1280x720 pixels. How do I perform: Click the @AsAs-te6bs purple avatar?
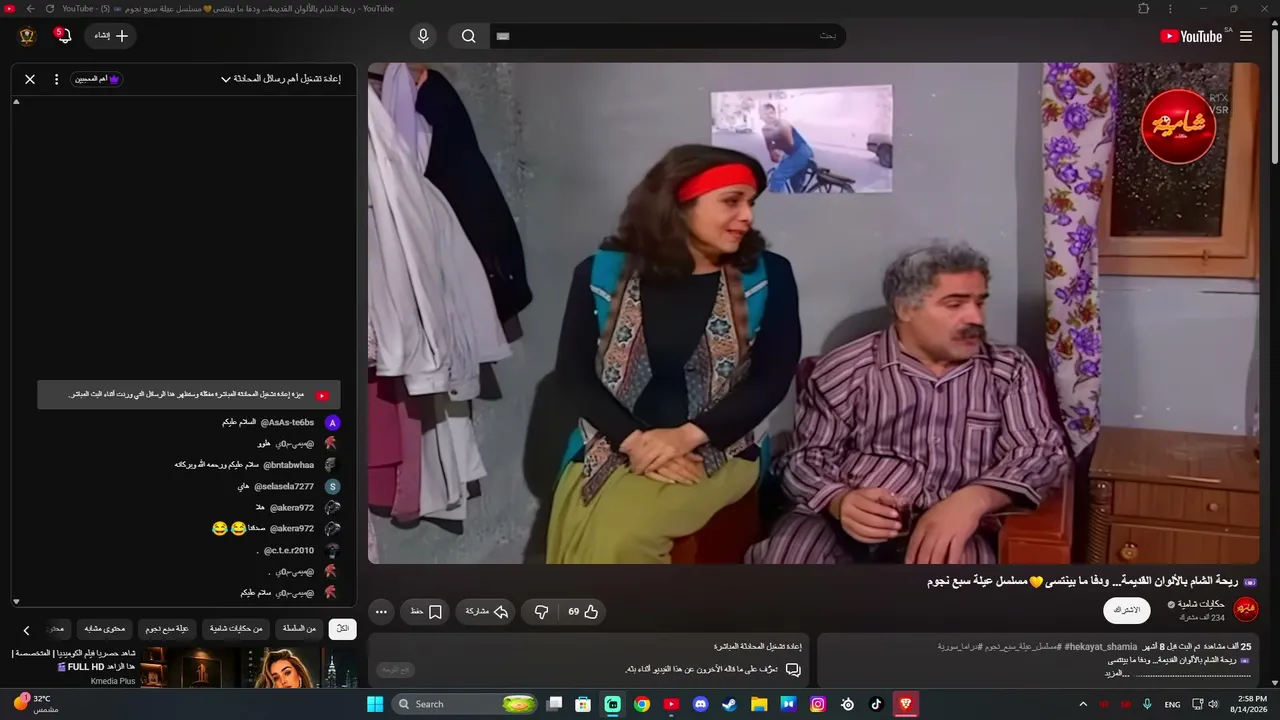tap(333, 423)
